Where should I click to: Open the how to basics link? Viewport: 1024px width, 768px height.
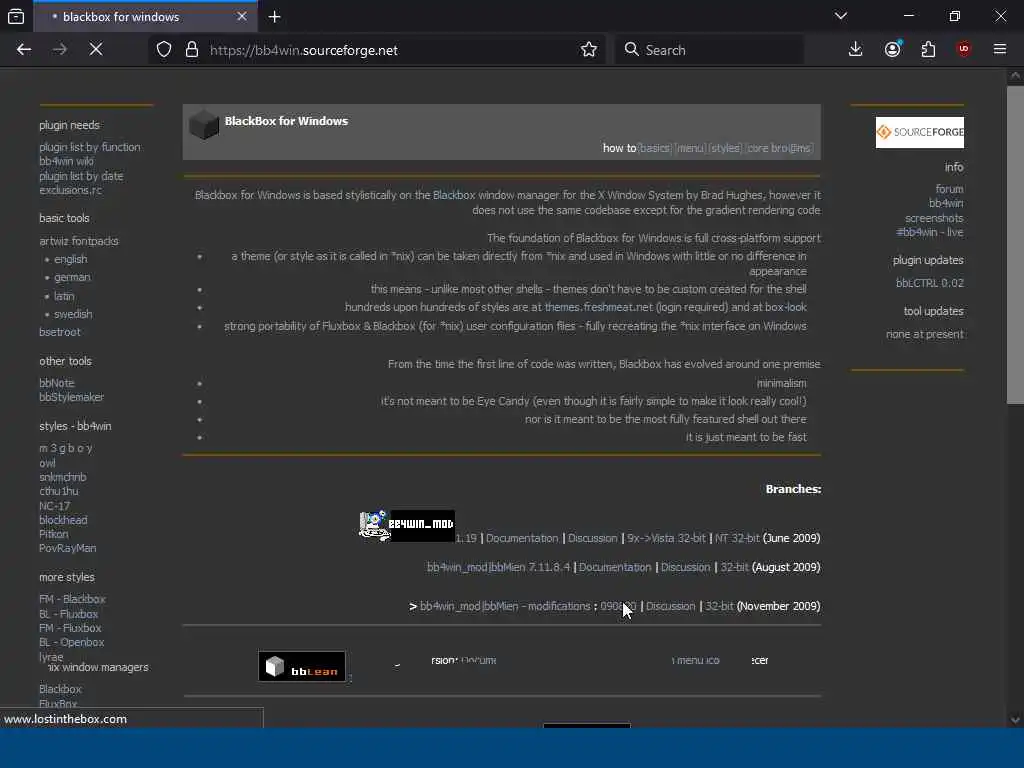(x=654, y=148)
